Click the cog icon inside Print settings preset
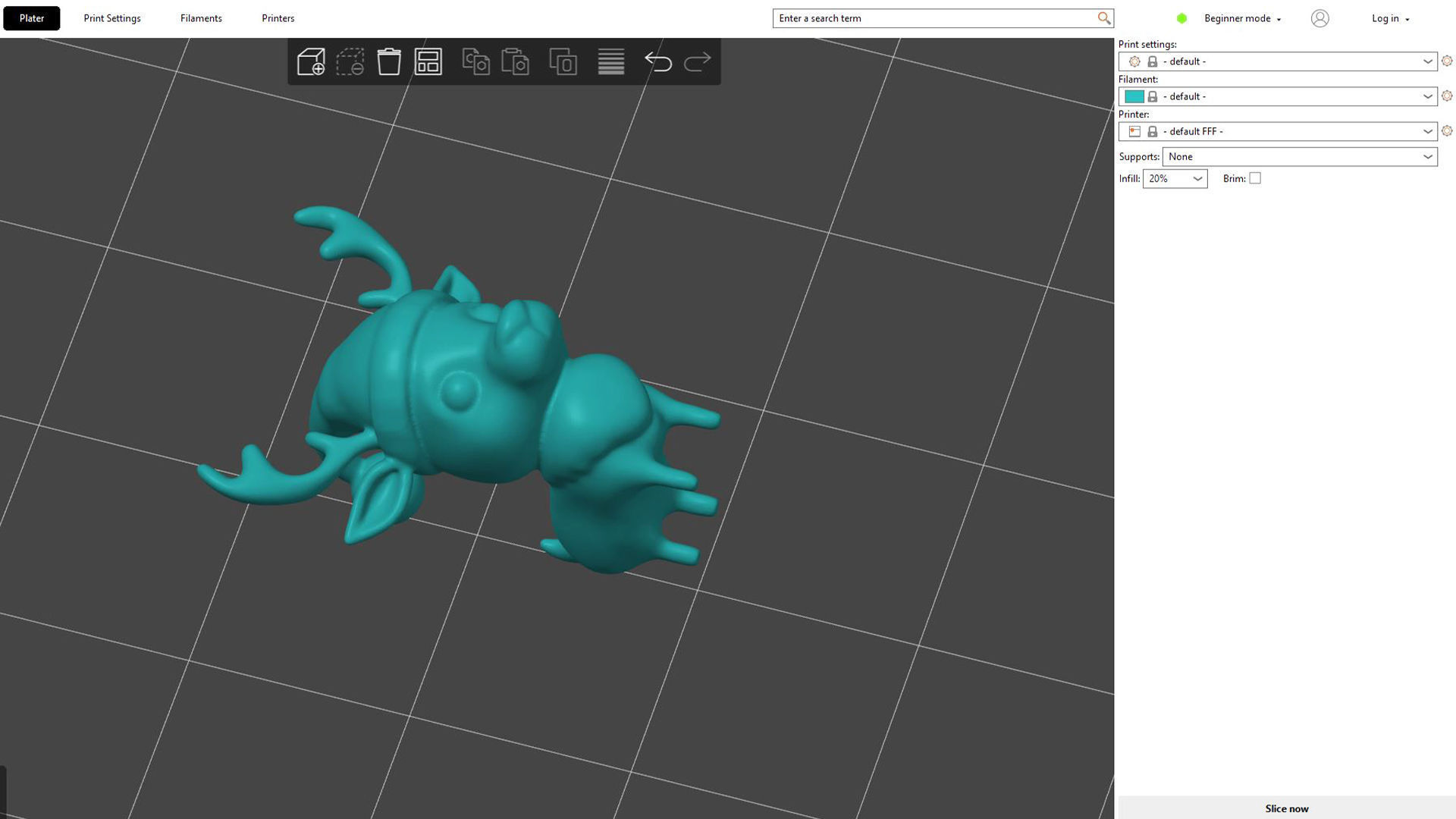 tap(1134, 61)
